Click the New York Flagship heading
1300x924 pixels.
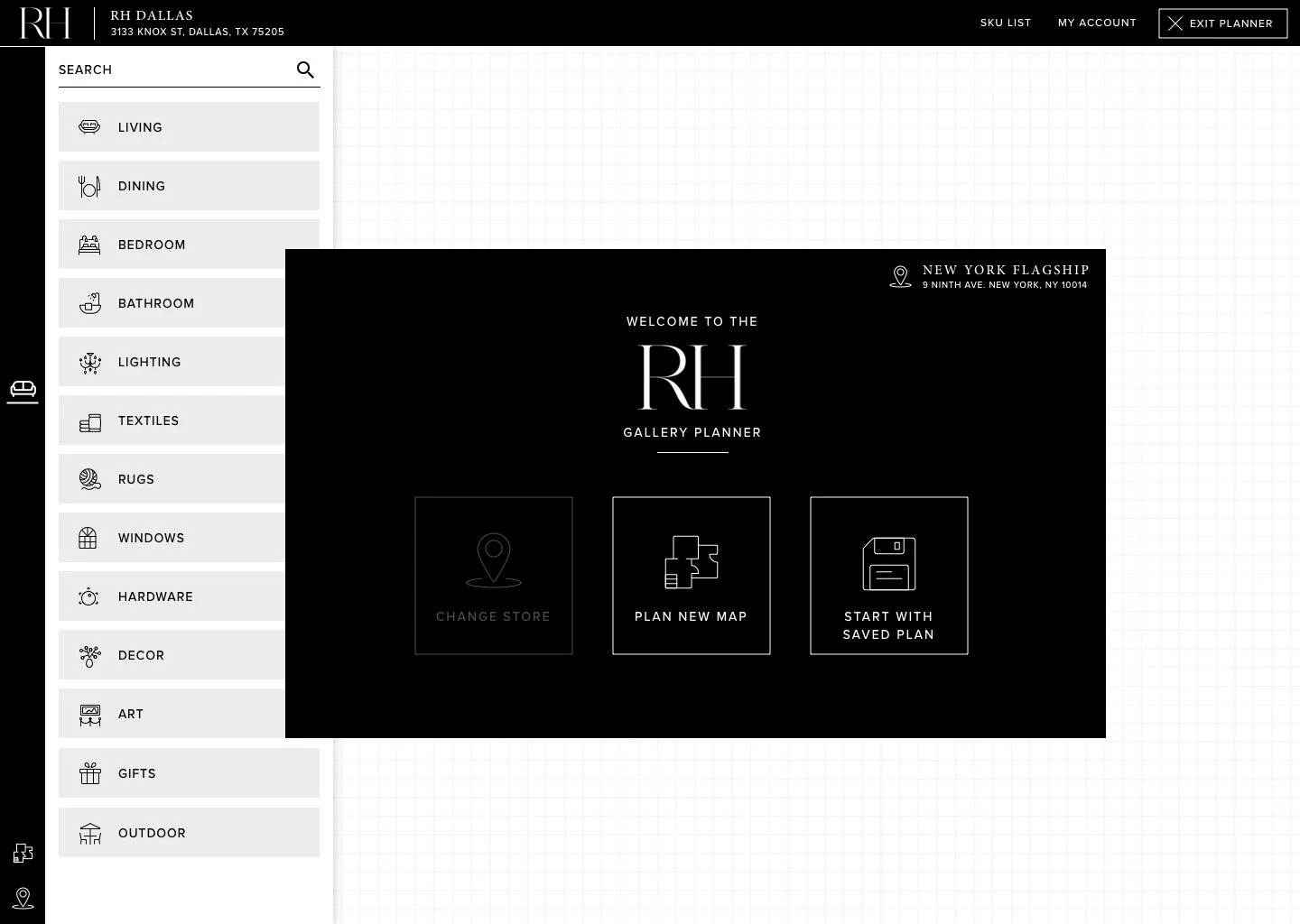pos(1006,270)
